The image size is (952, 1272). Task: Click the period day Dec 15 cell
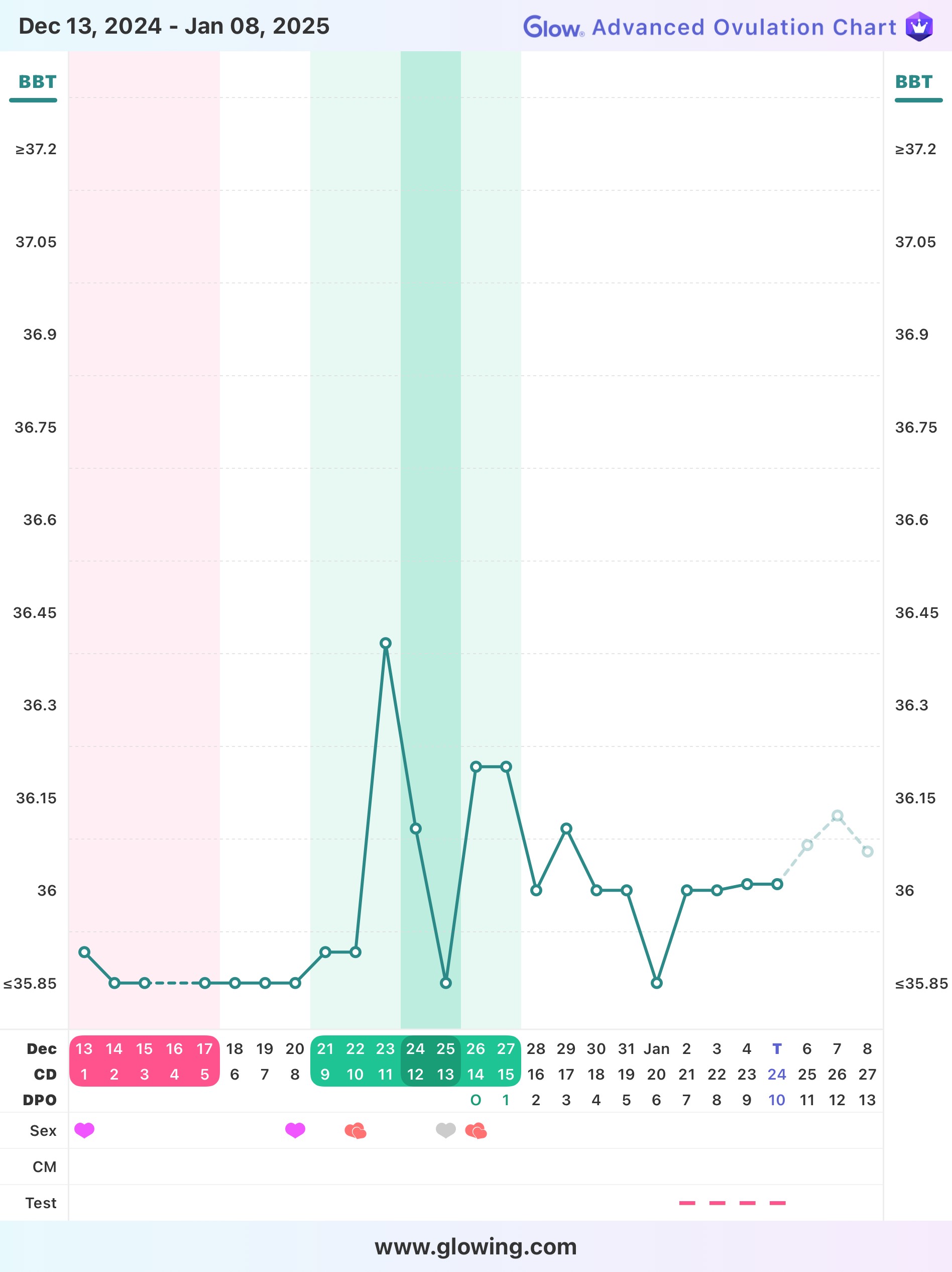click(144, 1061)
